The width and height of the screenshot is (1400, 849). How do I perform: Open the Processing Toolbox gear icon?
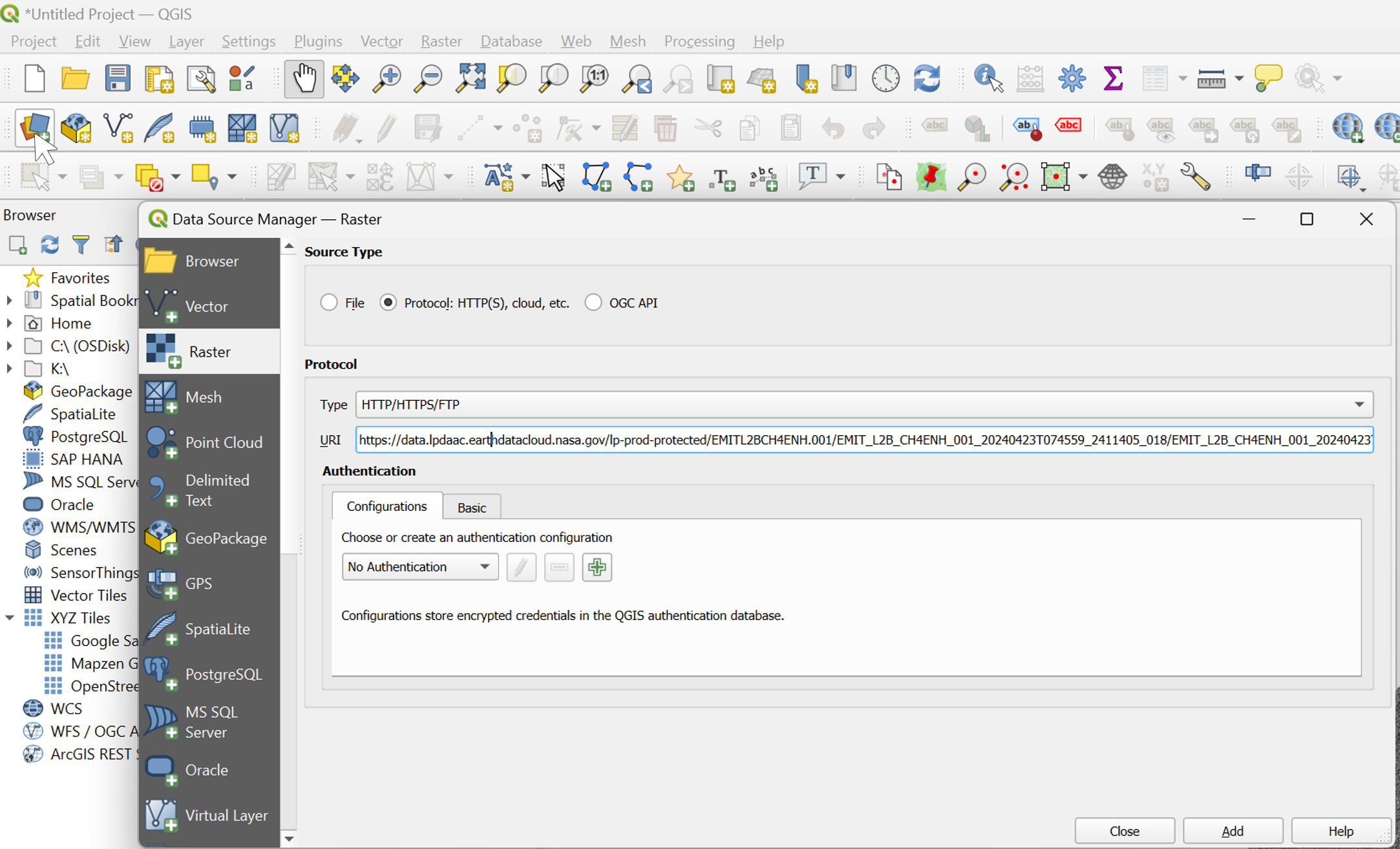coord(1071,78)
